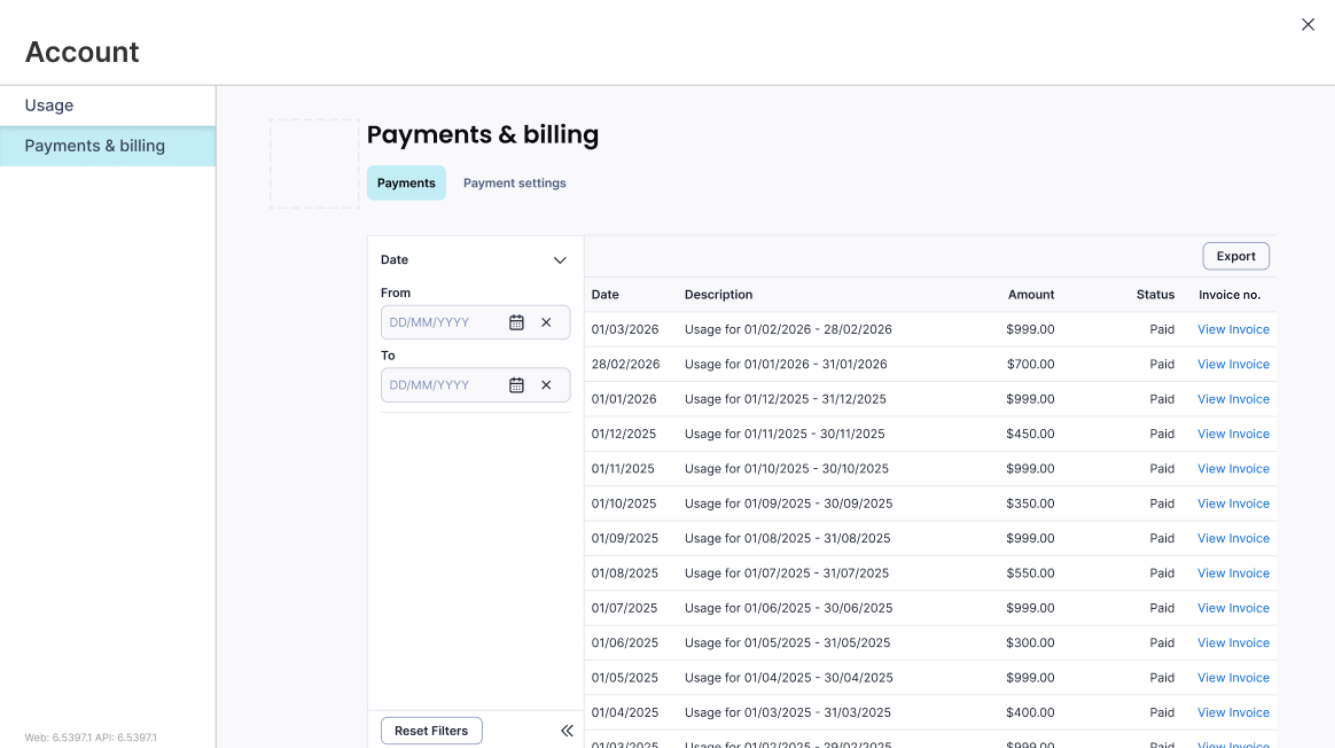The image size is (1335, 748).
Task: Switch to Payment settings tab
Action: [x=514, y=183]
